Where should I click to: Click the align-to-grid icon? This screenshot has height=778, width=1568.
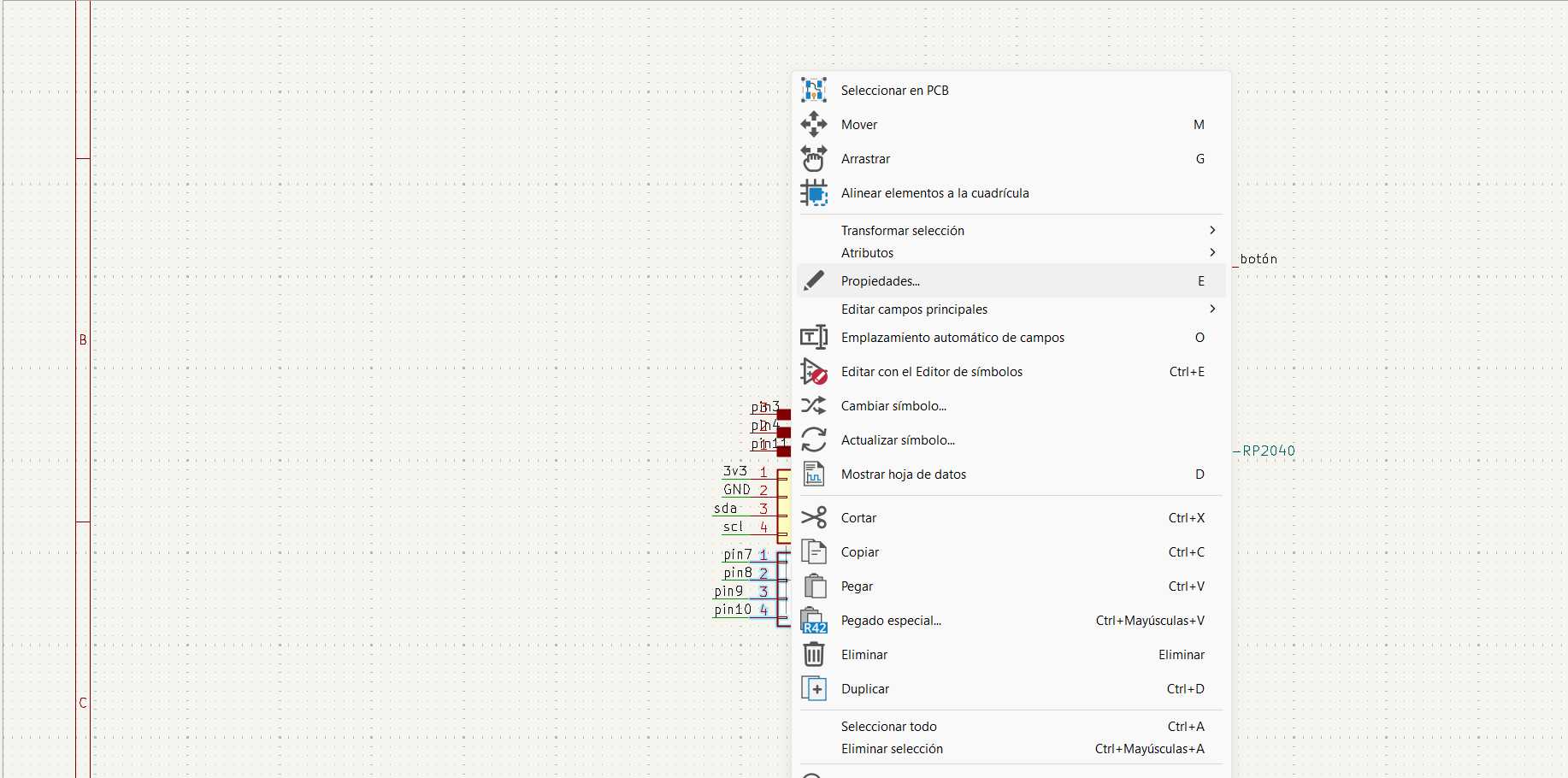pyautogui.click(x=815, y=192)
